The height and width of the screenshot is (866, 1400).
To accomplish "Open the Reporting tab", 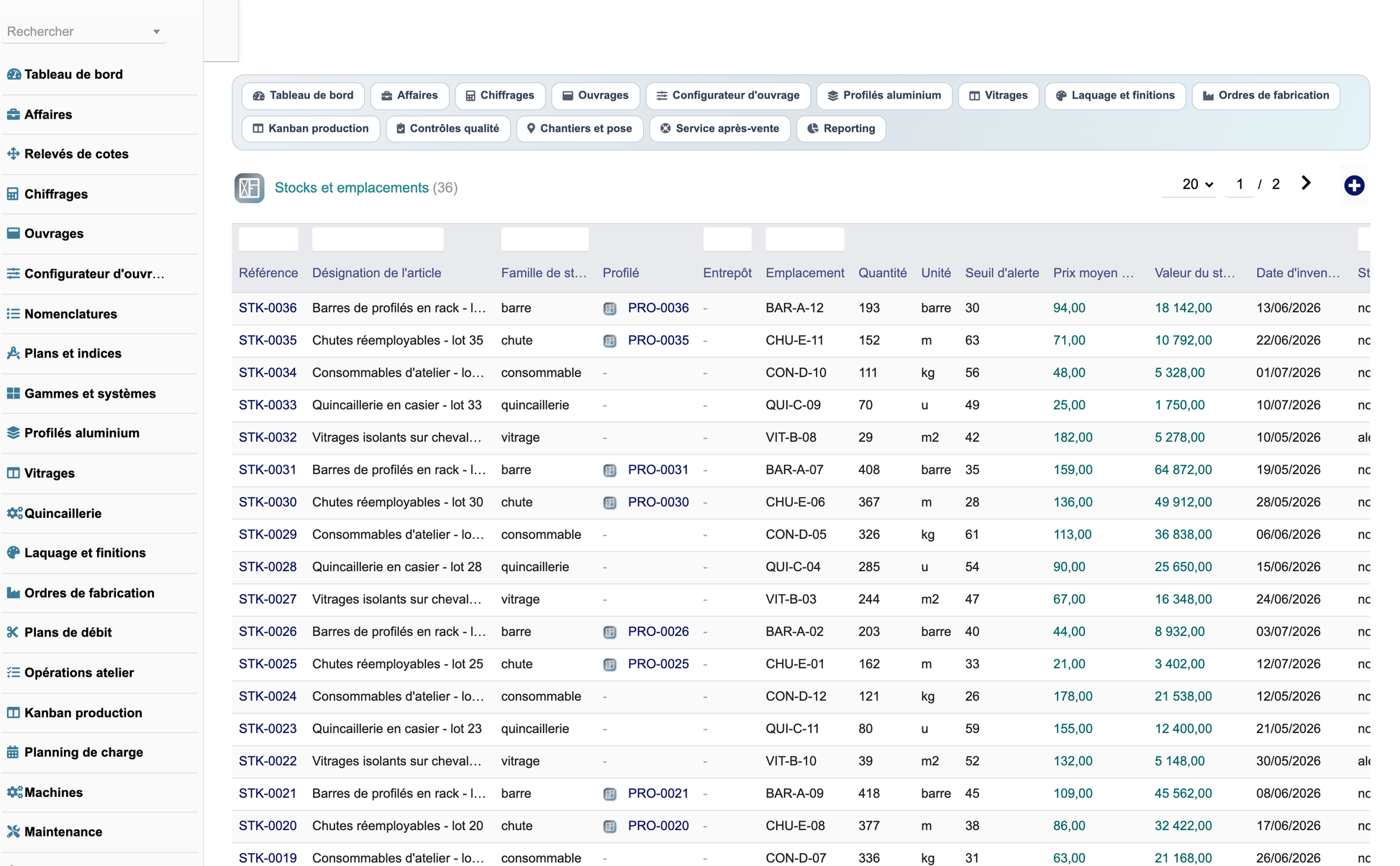I will coord(841,129).
